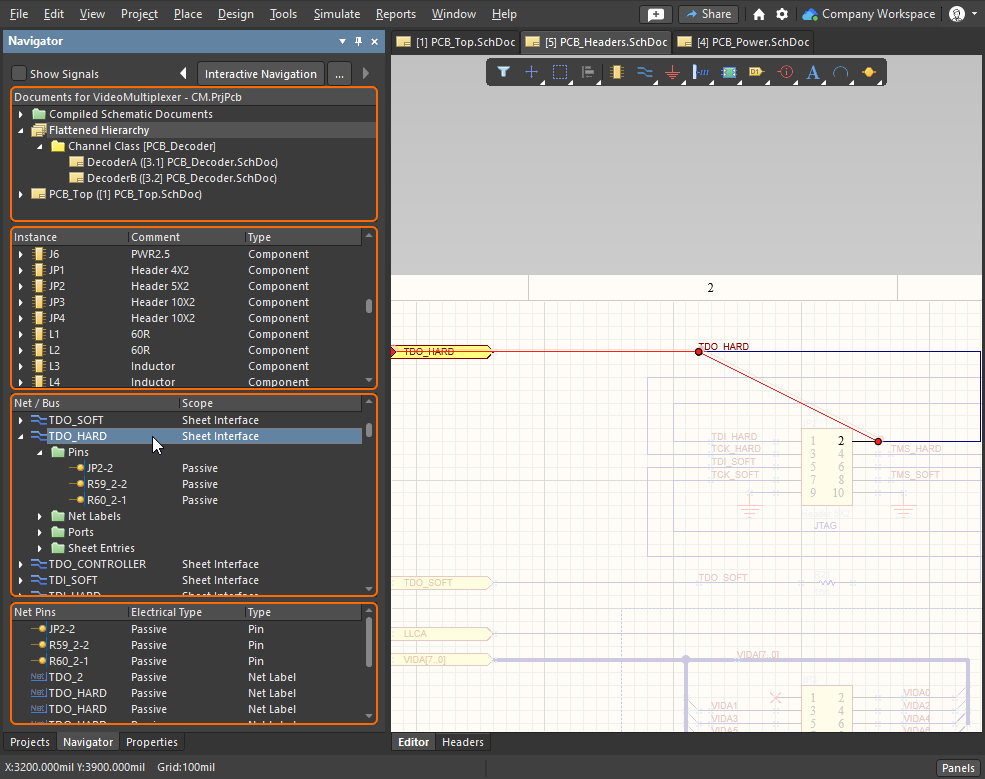Image resolution: width=985 pixels, height=779 pixels.
Task: Click the selection filter funnel icon
Action: [504, 72]
